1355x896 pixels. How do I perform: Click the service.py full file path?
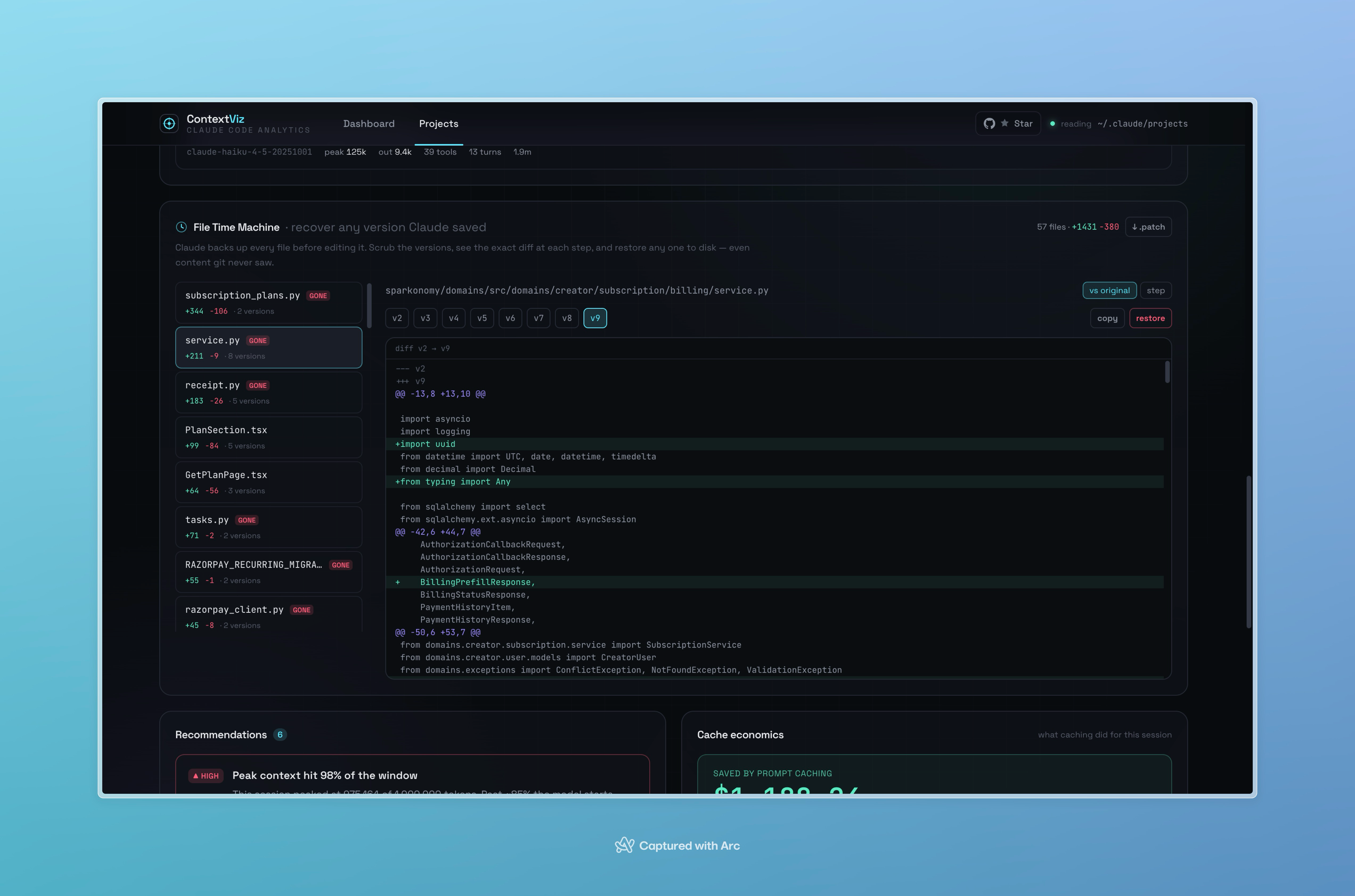point(576,290)
